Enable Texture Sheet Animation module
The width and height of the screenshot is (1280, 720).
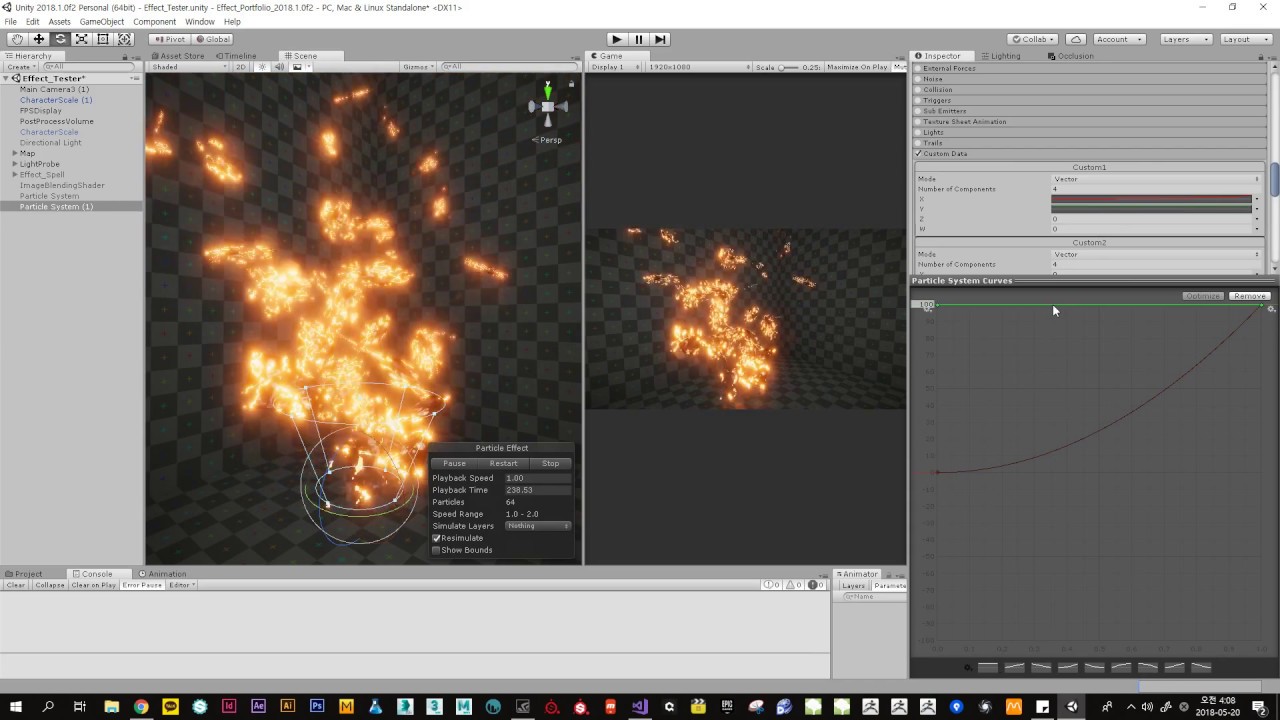[918, 122]
